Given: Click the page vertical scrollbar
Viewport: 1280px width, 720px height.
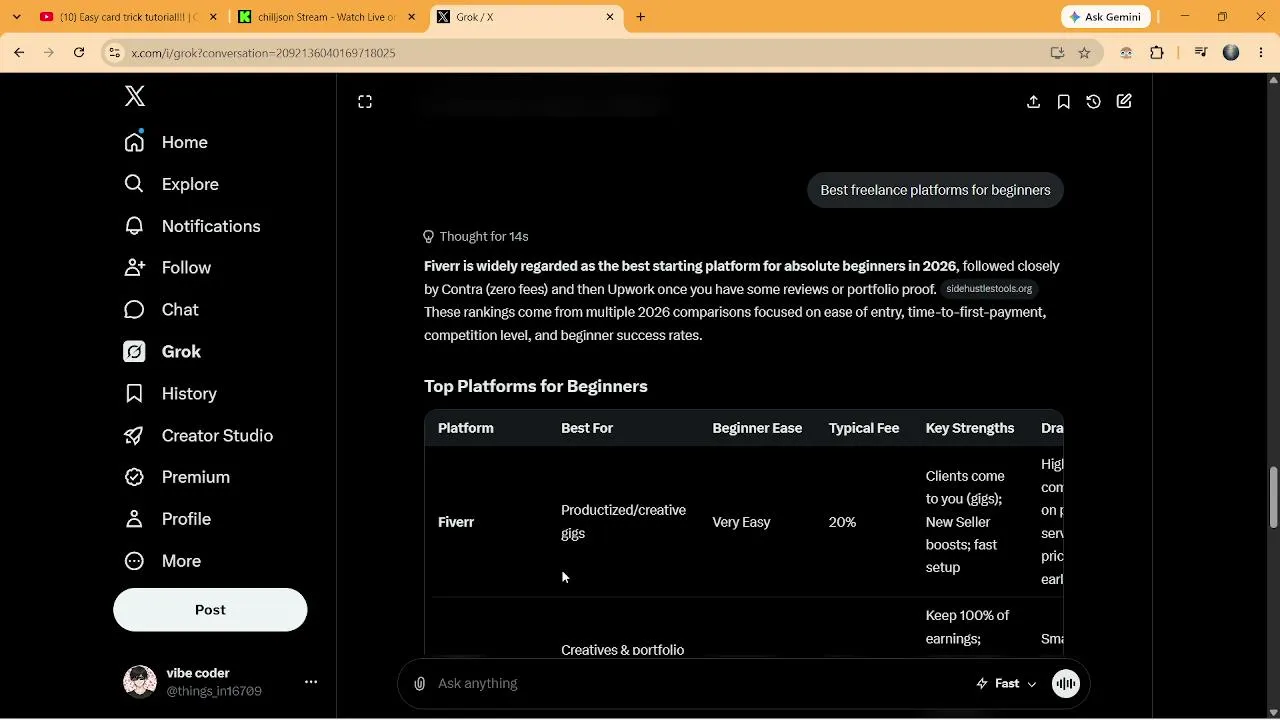Looking at the screenshot, I should [x=1273, y=498].
